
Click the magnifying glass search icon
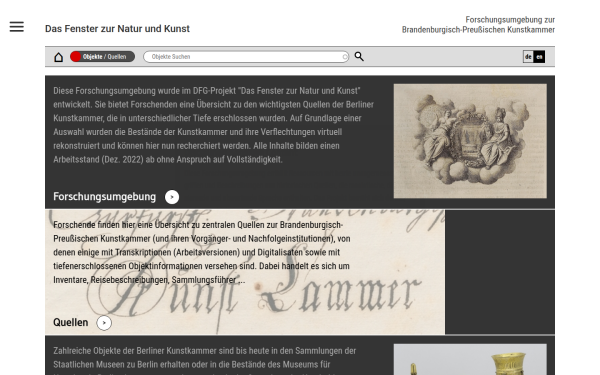tap(359, 57)
